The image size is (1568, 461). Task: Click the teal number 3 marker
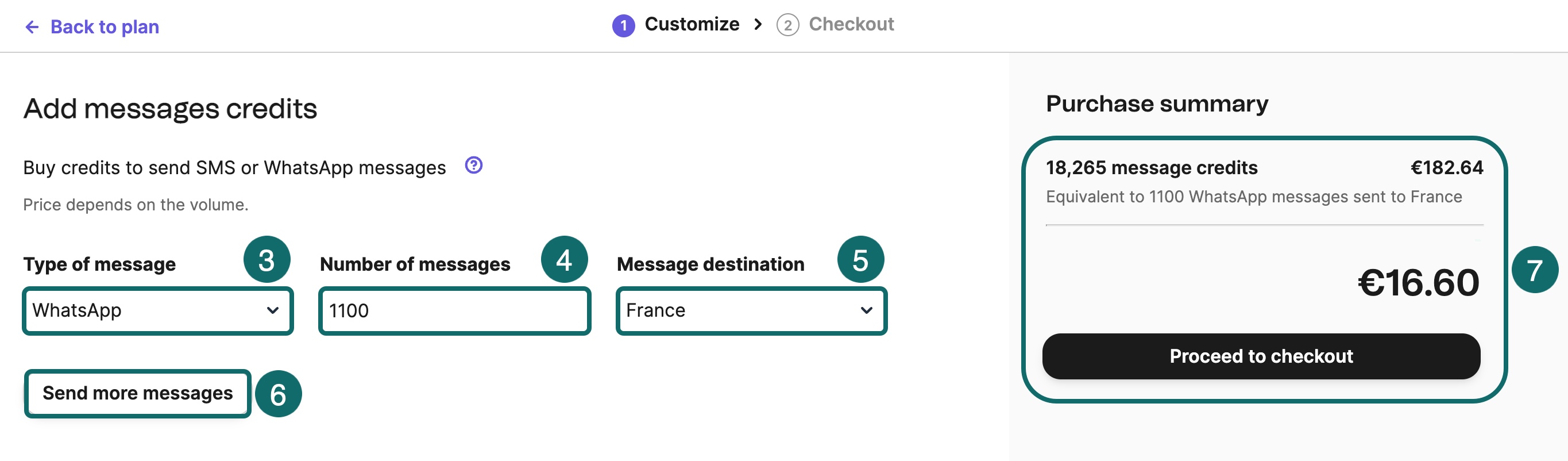point(267,259)
